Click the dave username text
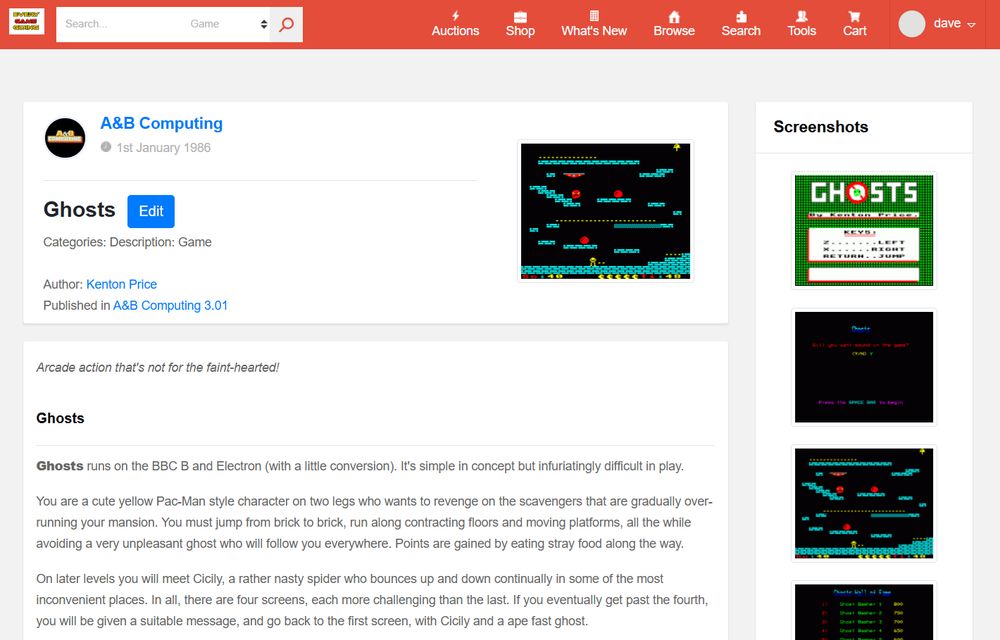Image resolution: width=1000 pixels, height=640 pixels. [x=947, y=23]
